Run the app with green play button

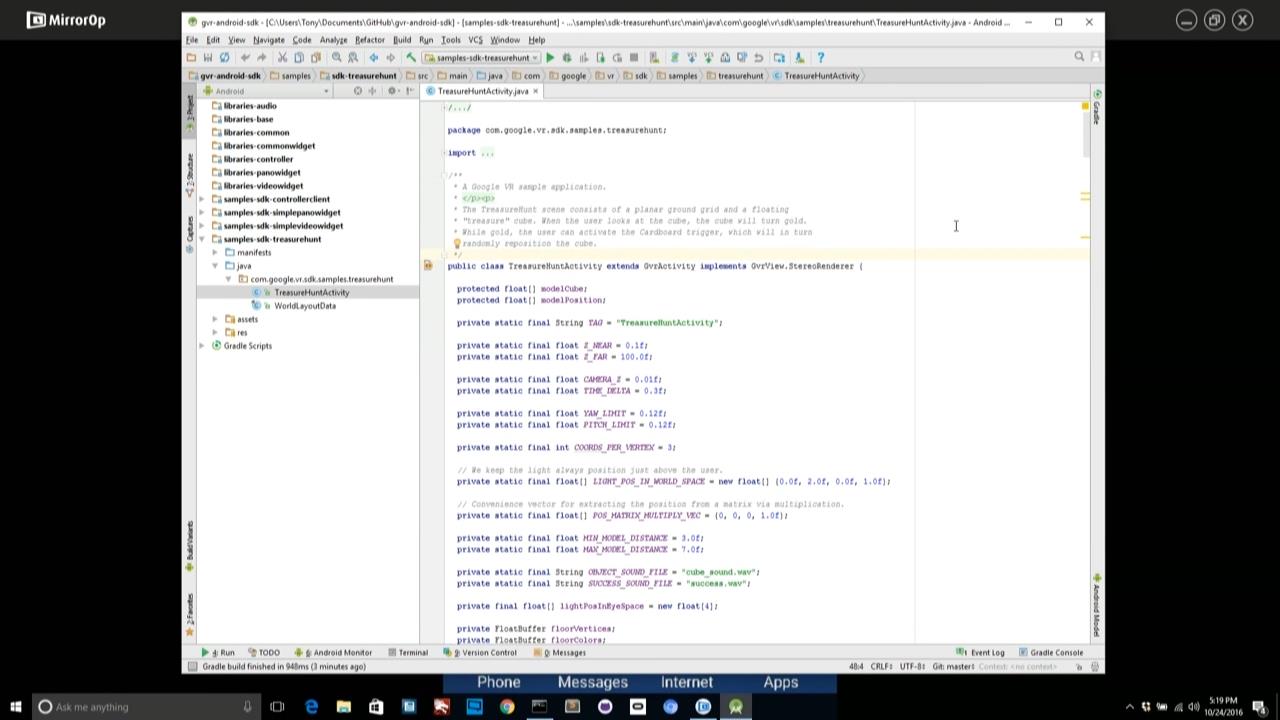pos(550,57)
